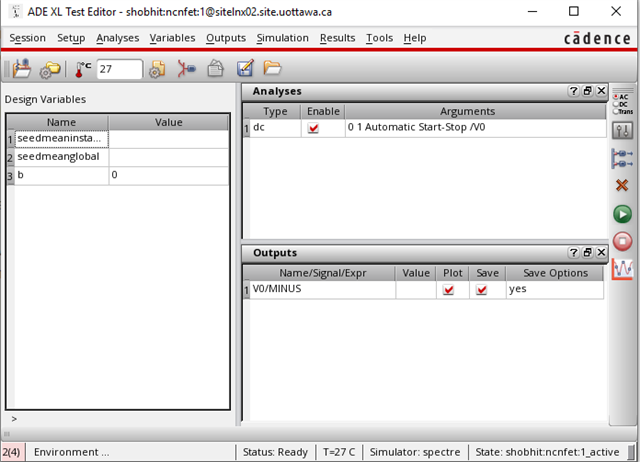This screenshot has width=640, height=462.
Task: Toggle the Save checkbox for V0/MINUS
Action: pyautogui.click(x=482, y=290)
